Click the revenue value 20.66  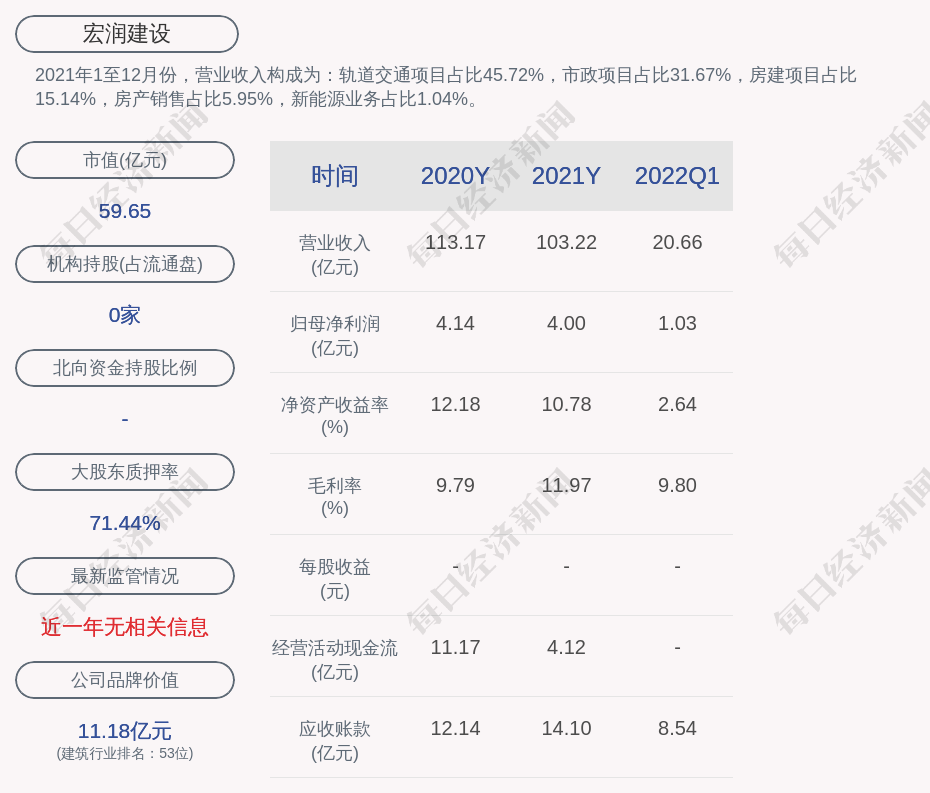pyautogui.click(x=677, y=242)
